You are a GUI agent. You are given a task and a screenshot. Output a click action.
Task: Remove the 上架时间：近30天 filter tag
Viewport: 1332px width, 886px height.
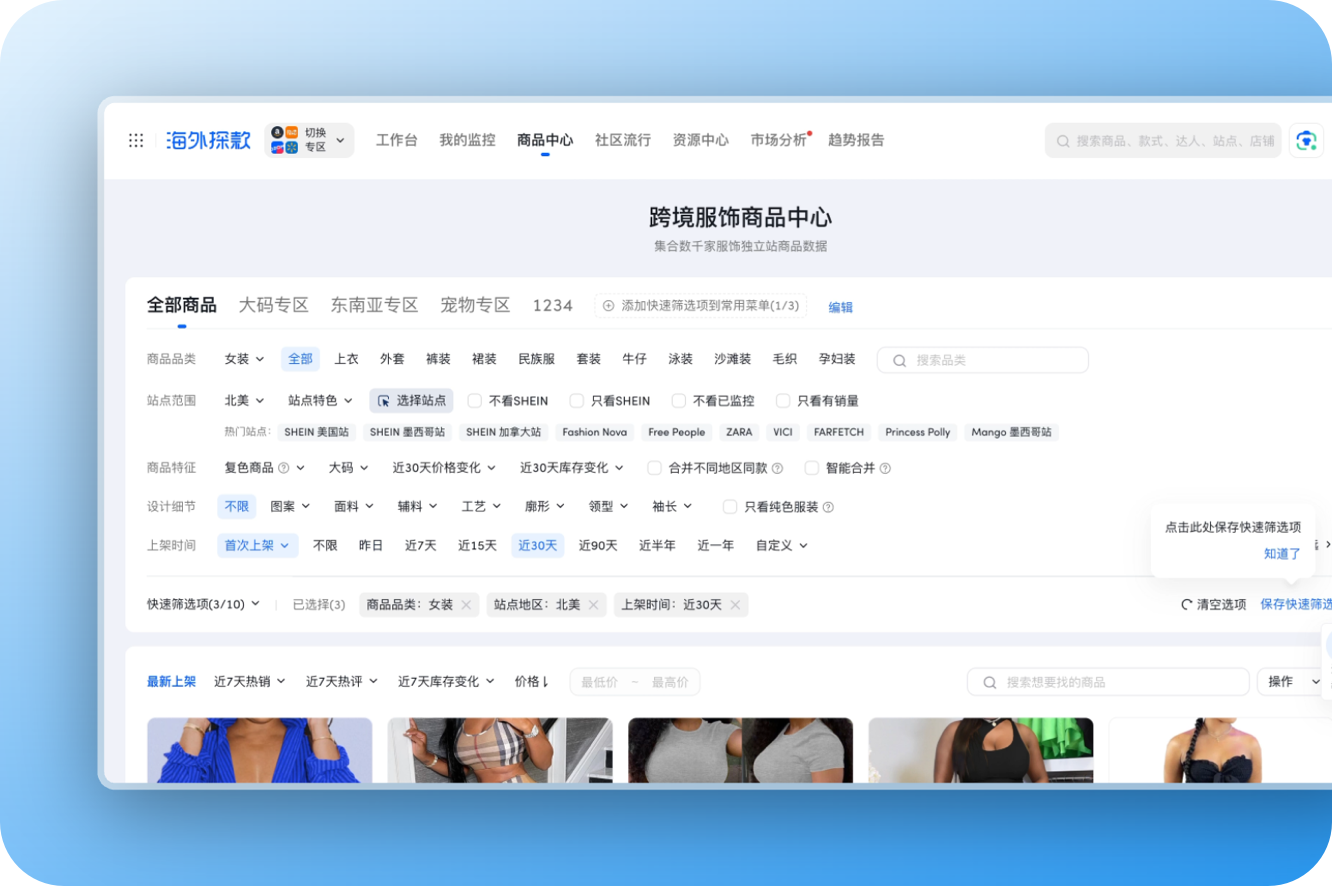tap(735, 605)
